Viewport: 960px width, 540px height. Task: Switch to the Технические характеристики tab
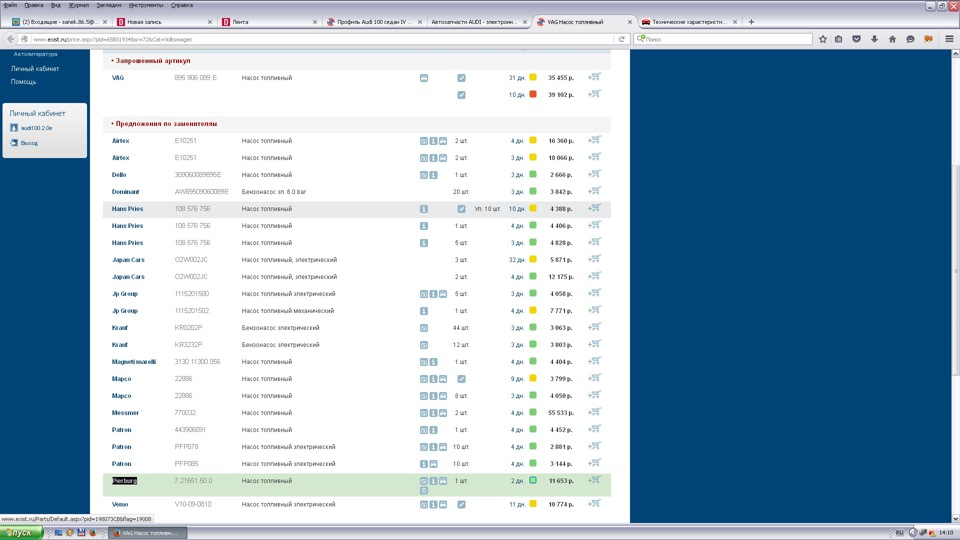click(x=689, y=22)
